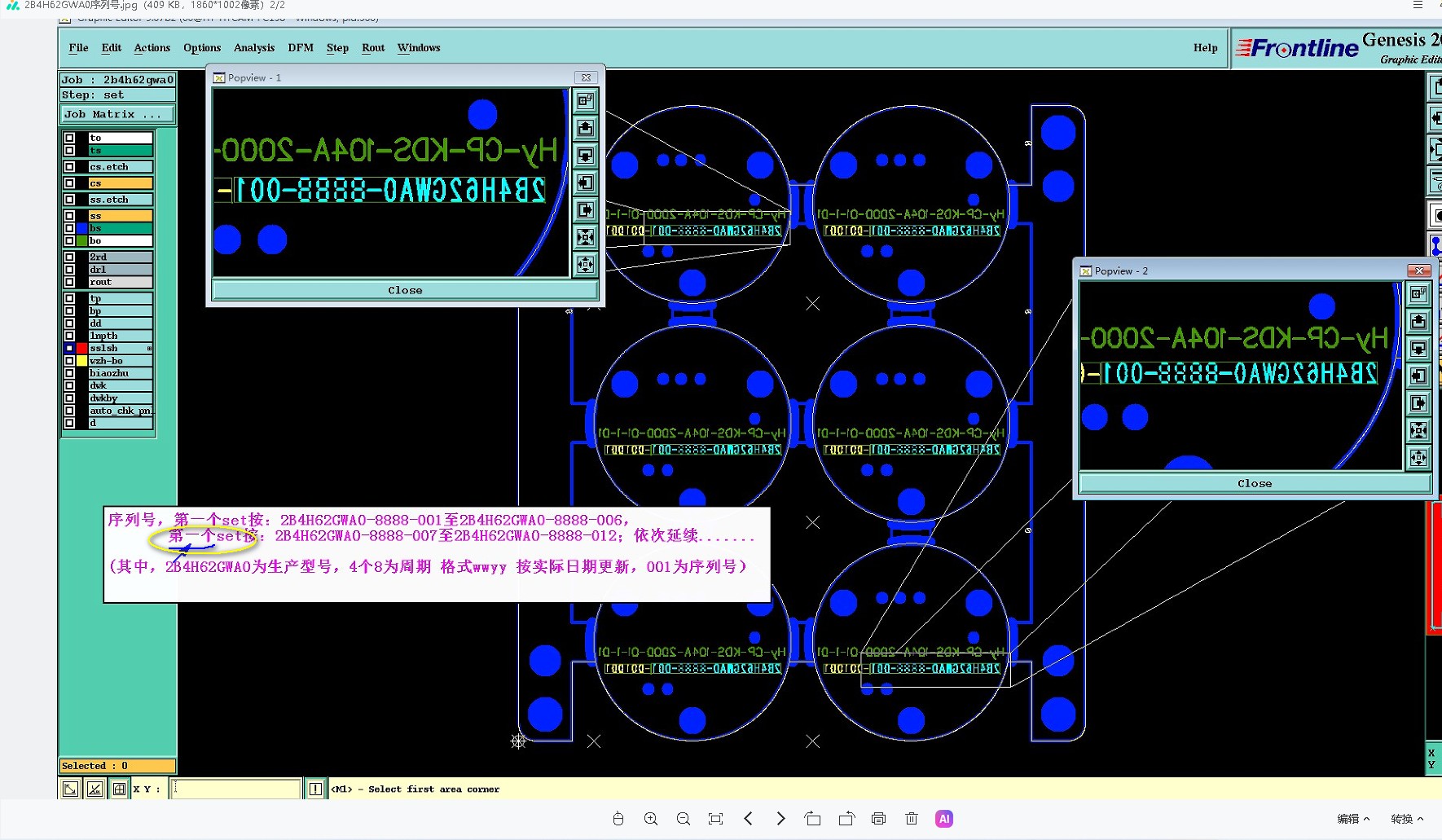
Task: Zoom out the image viewer
Action: 684,819
